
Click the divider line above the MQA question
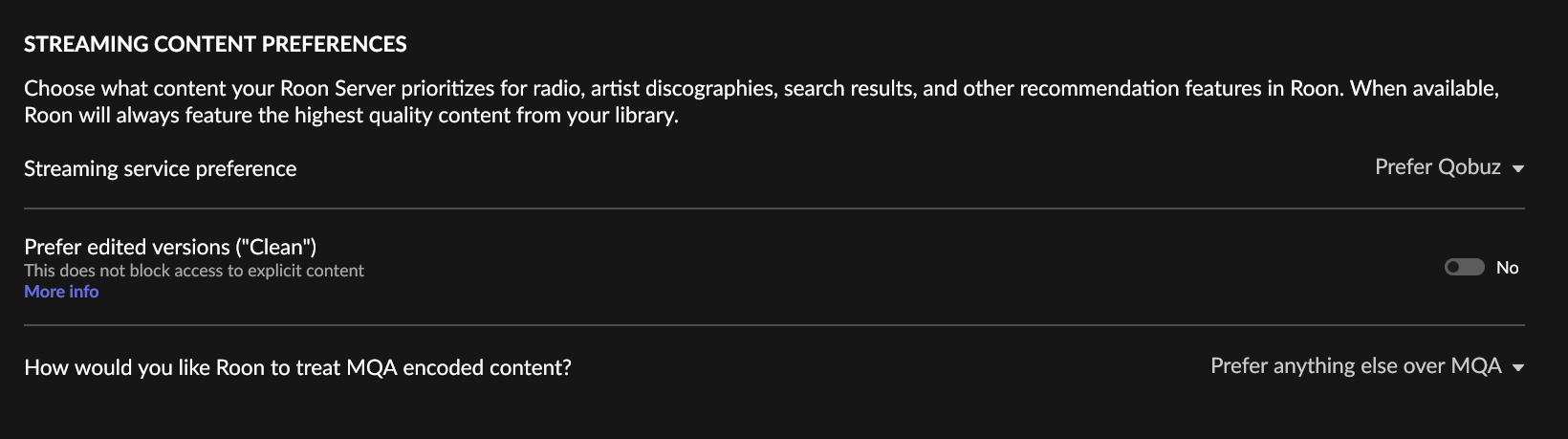773,325
